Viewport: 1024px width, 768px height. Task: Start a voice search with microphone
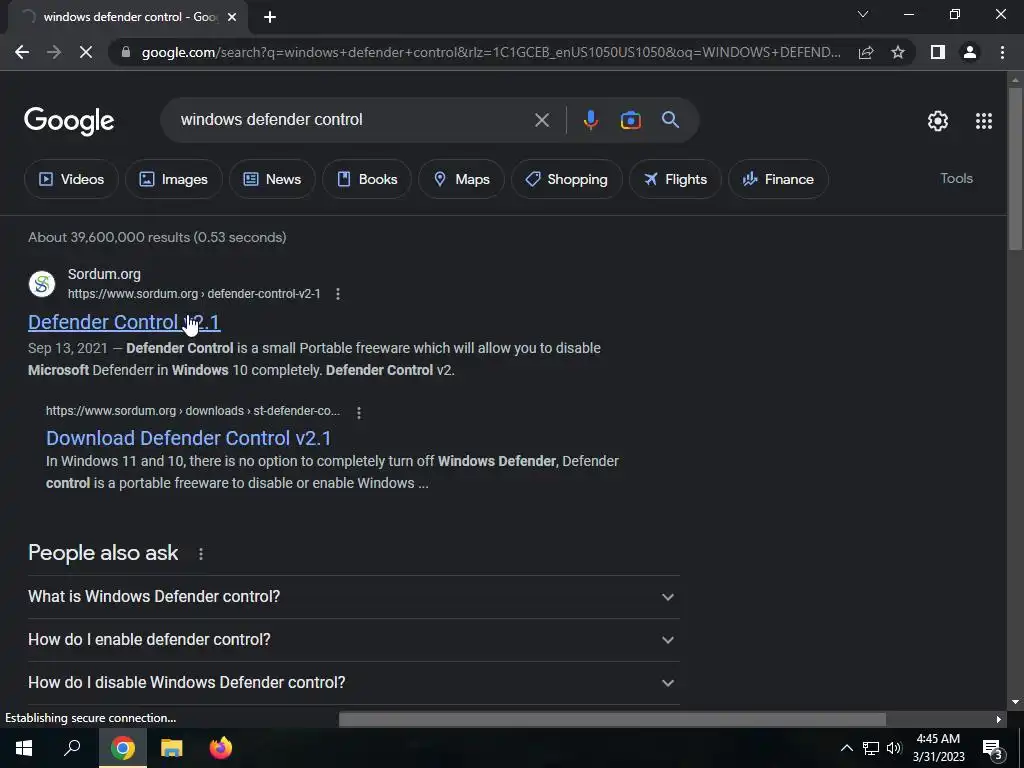590,120
